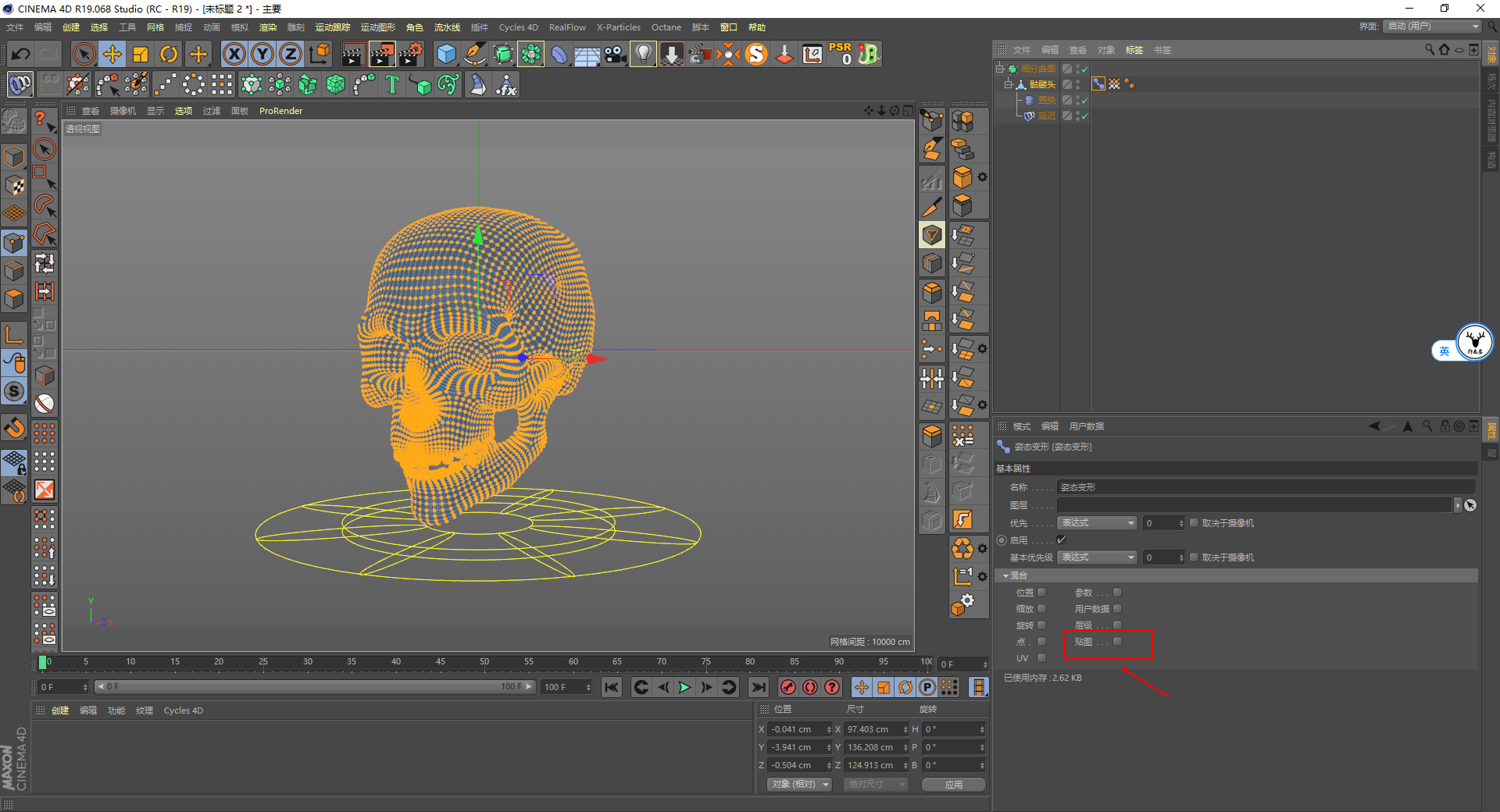Add a Cube primitive object
The image size is (1500, 812).
point(446,54)
